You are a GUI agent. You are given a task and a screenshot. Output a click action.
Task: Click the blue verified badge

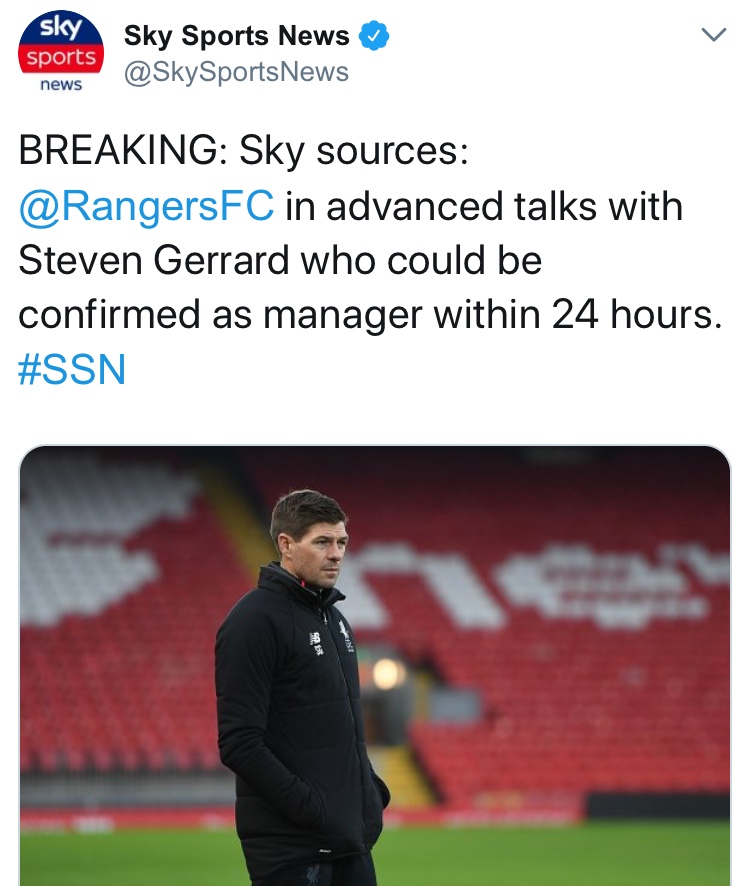point(374,37)
